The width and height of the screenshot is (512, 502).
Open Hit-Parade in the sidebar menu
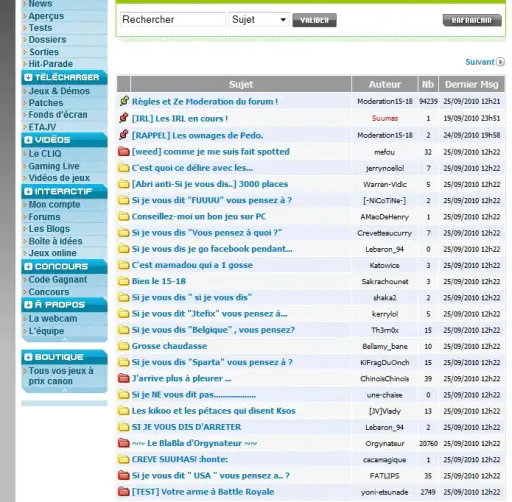[51, 64]
